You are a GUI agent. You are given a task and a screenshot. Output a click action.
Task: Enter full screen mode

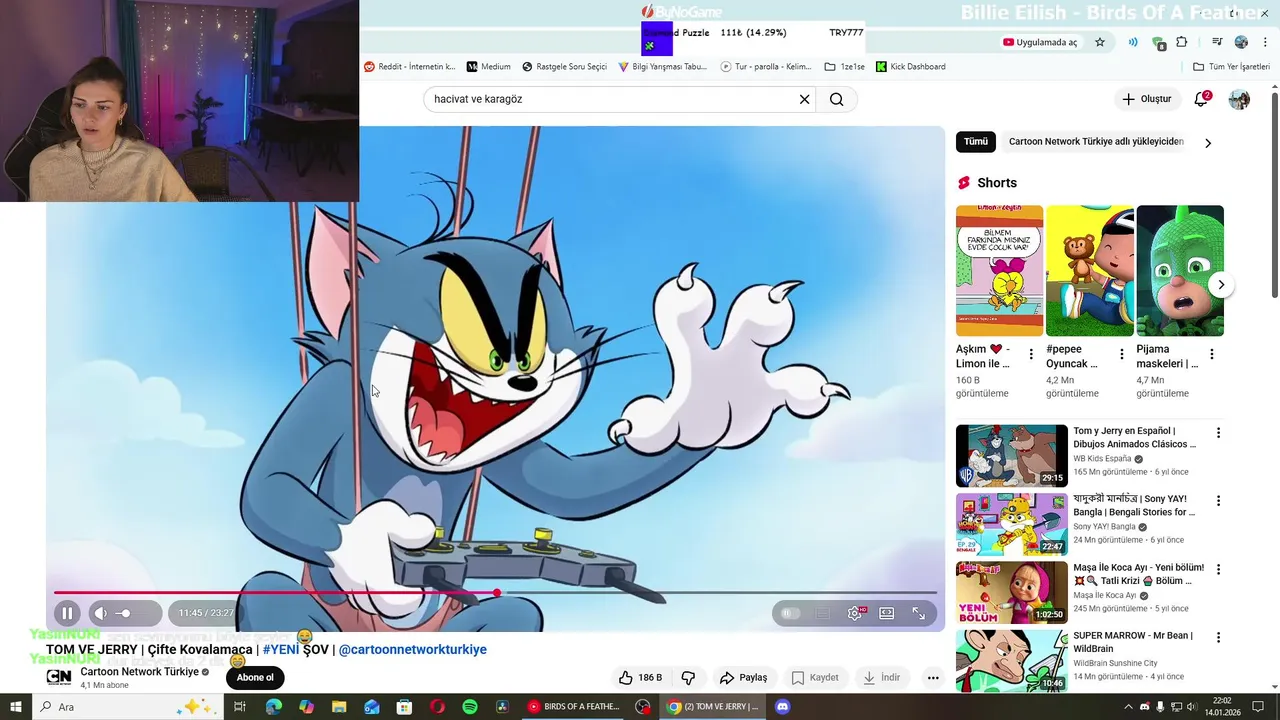pyautogui.click(x=918, y=613)
